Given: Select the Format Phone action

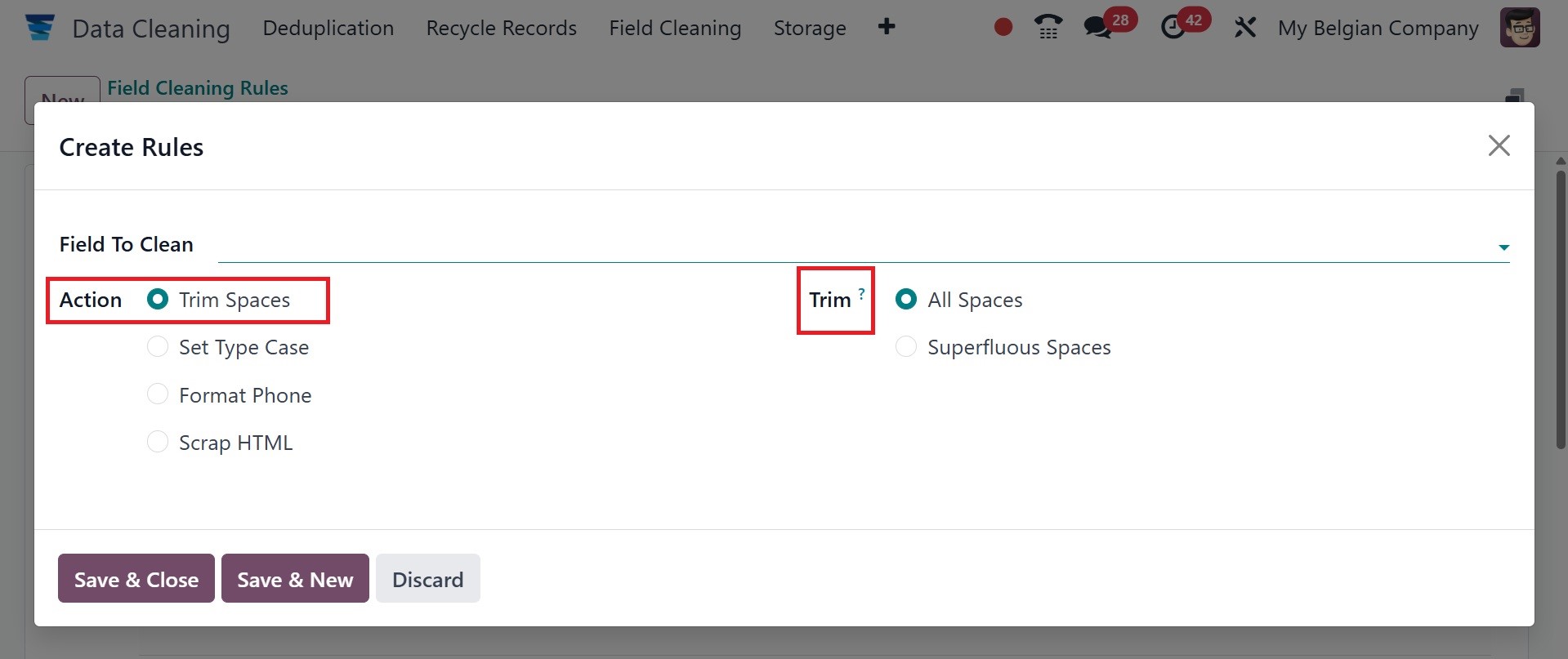Looking at the screenshot, I should pos(158,395).
